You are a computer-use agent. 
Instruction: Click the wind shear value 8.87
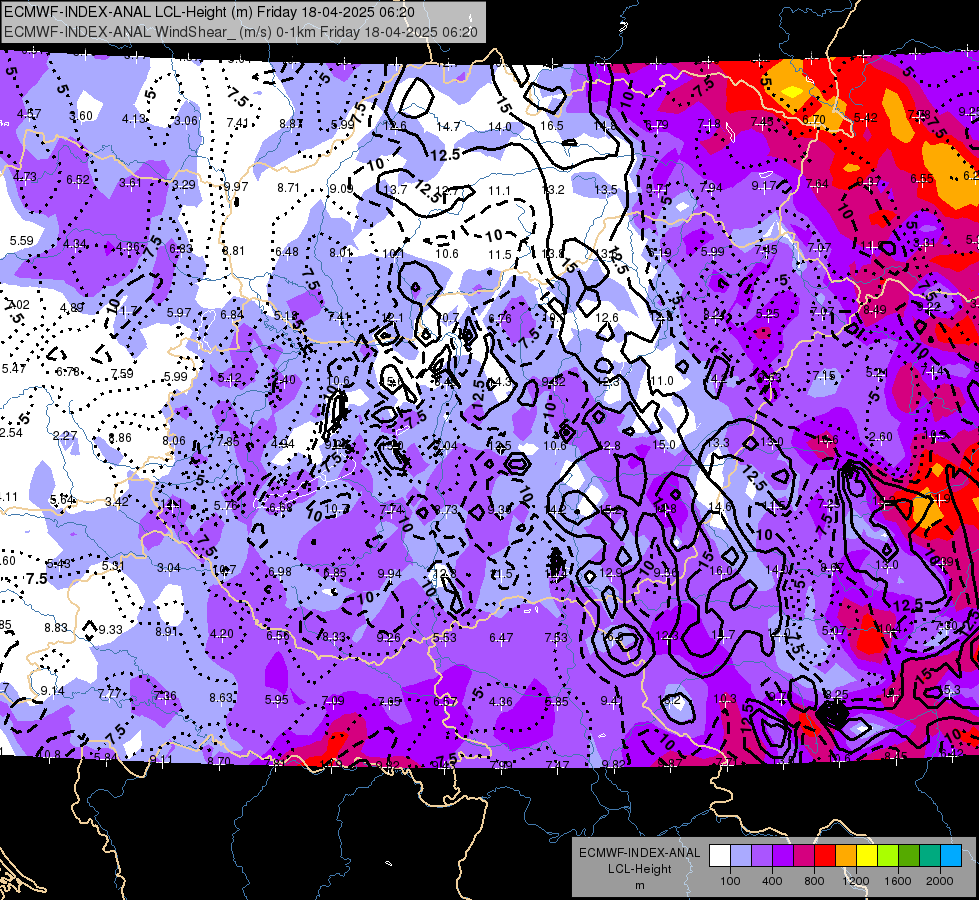pos(291,124)
